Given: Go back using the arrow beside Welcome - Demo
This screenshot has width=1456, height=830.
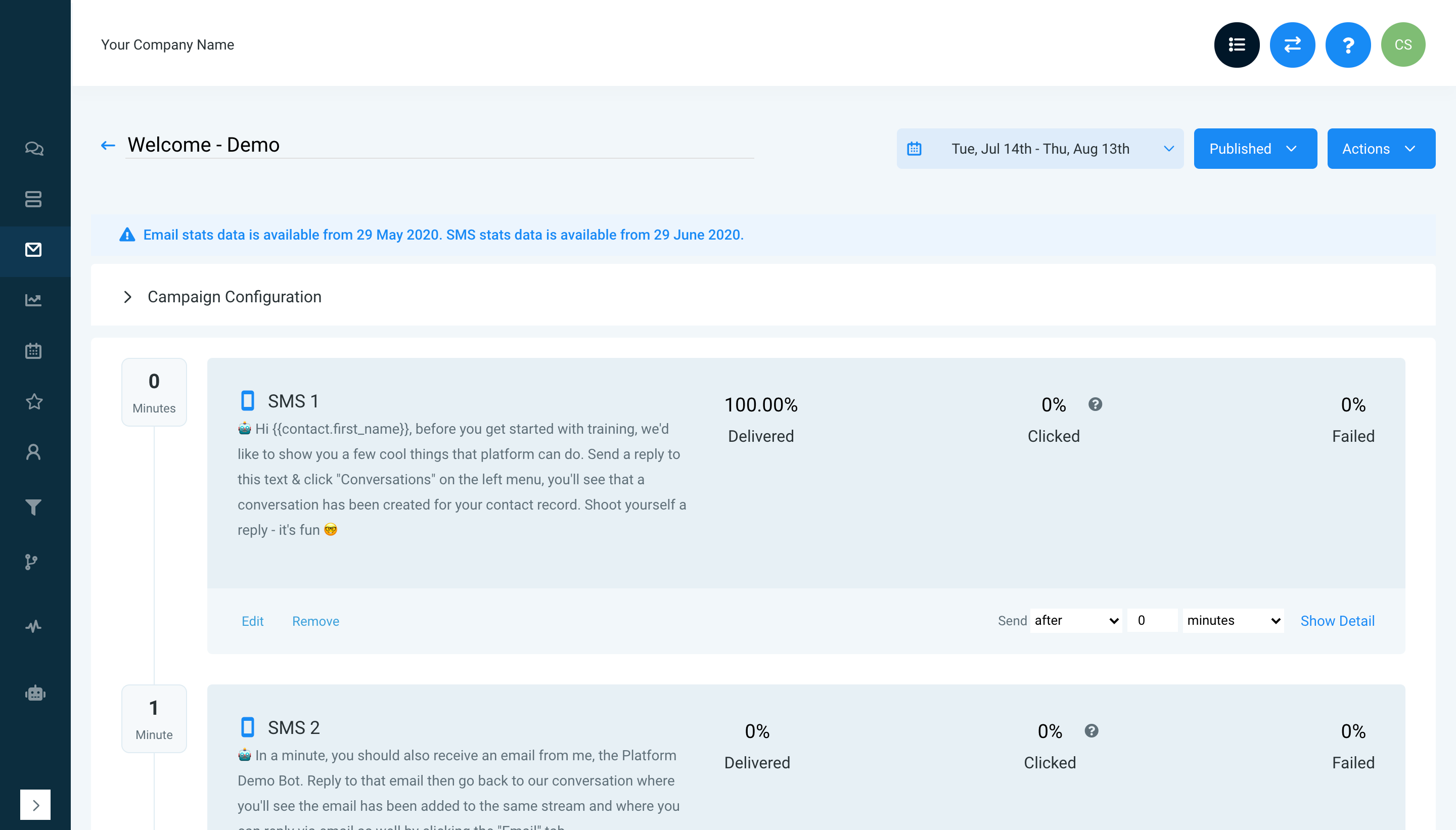Looking at the screenshot, I should pyautogui.click(x=108, y=146).
